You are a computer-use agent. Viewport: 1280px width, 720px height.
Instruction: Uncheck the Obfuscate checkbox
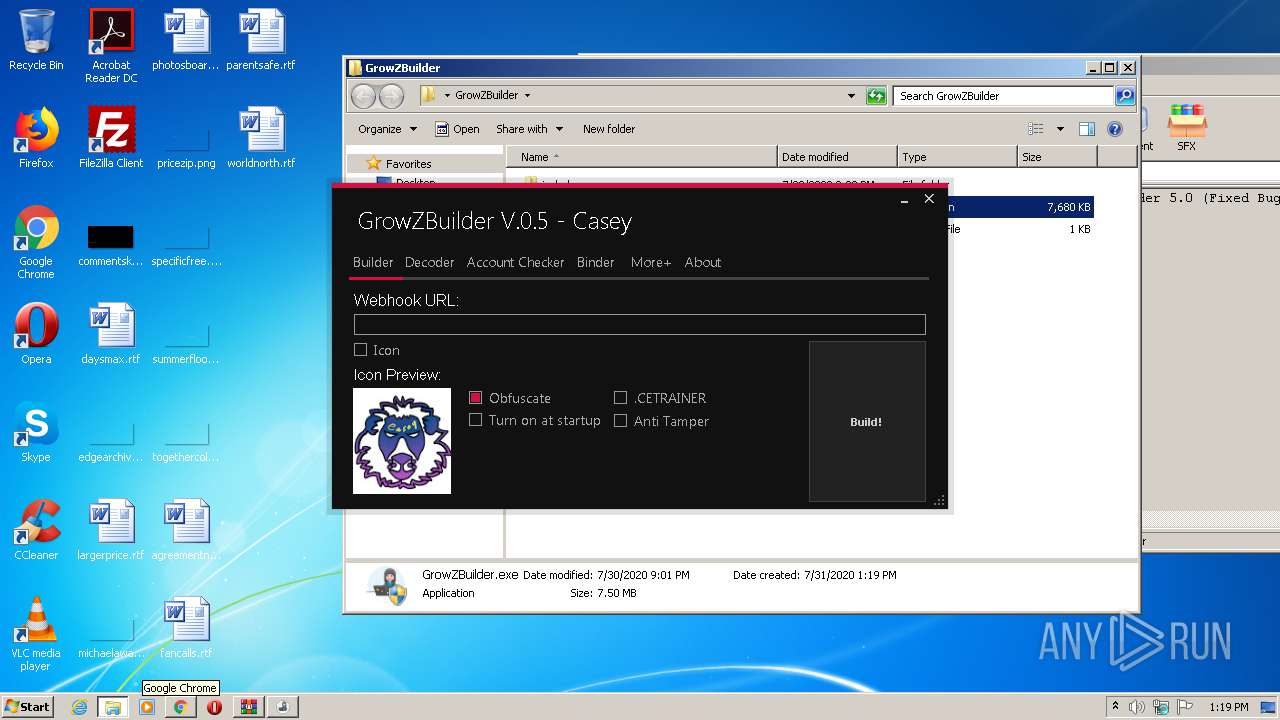[476, 398]
